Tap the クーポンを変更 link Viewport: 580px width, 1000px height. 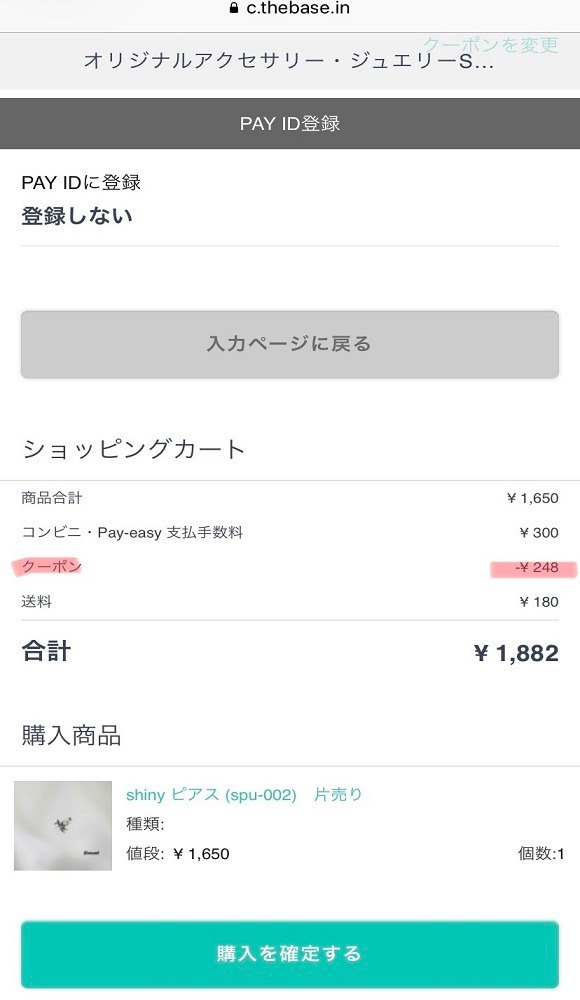point(491,45)
